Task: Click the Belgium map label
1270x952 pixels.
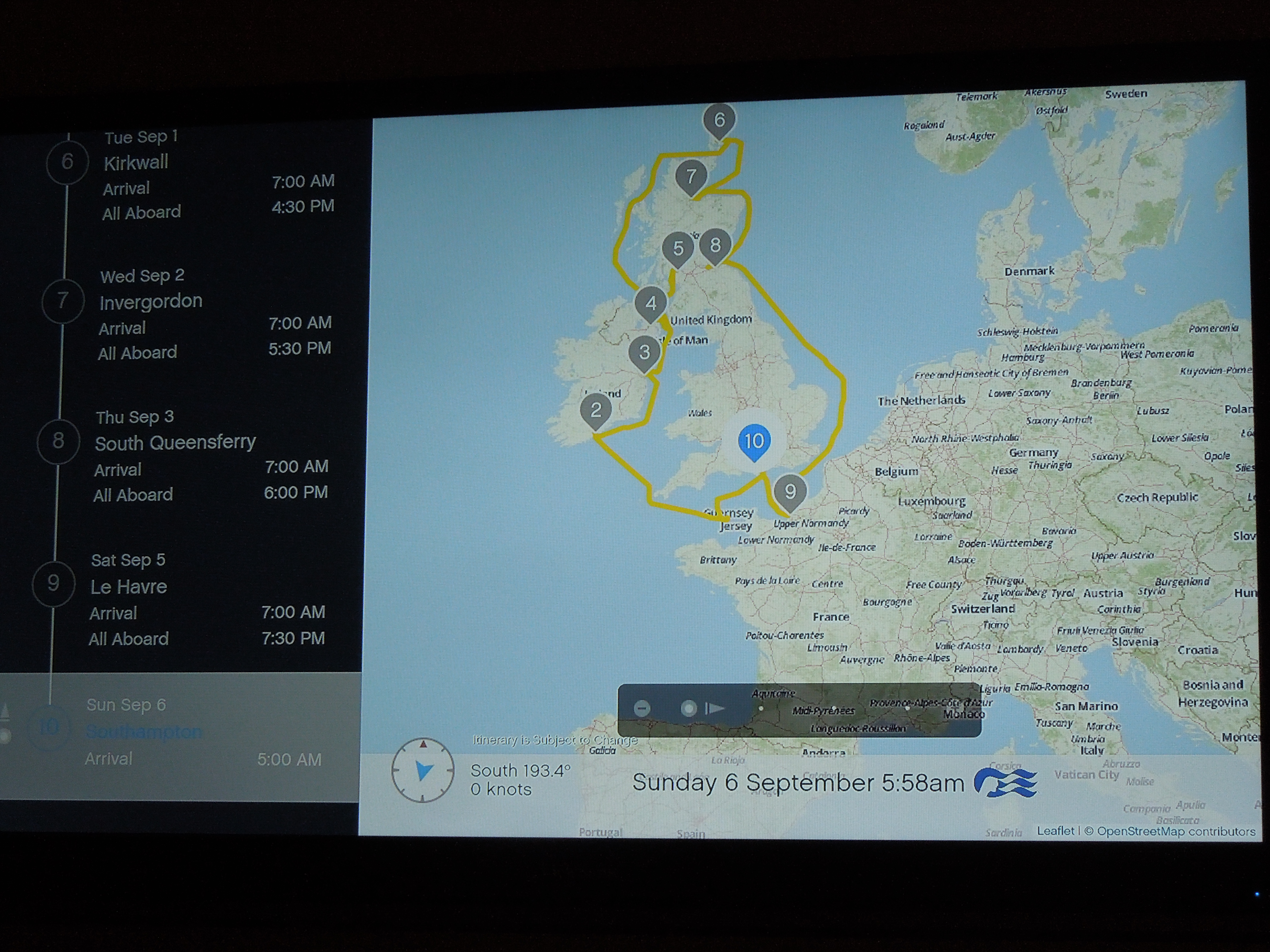Action: tap(896, 472)
